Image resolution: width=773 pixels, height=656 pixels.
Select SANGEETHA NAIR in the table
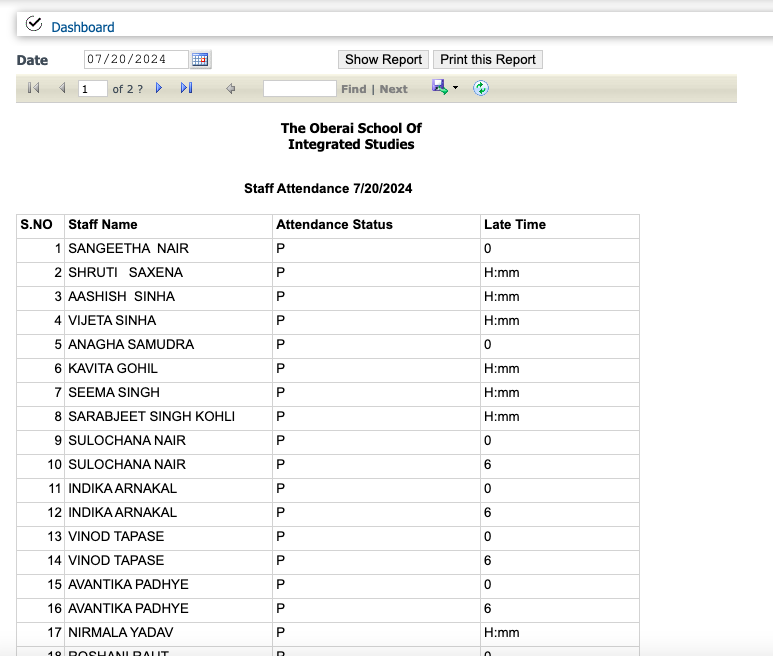[x=128, y=248]
